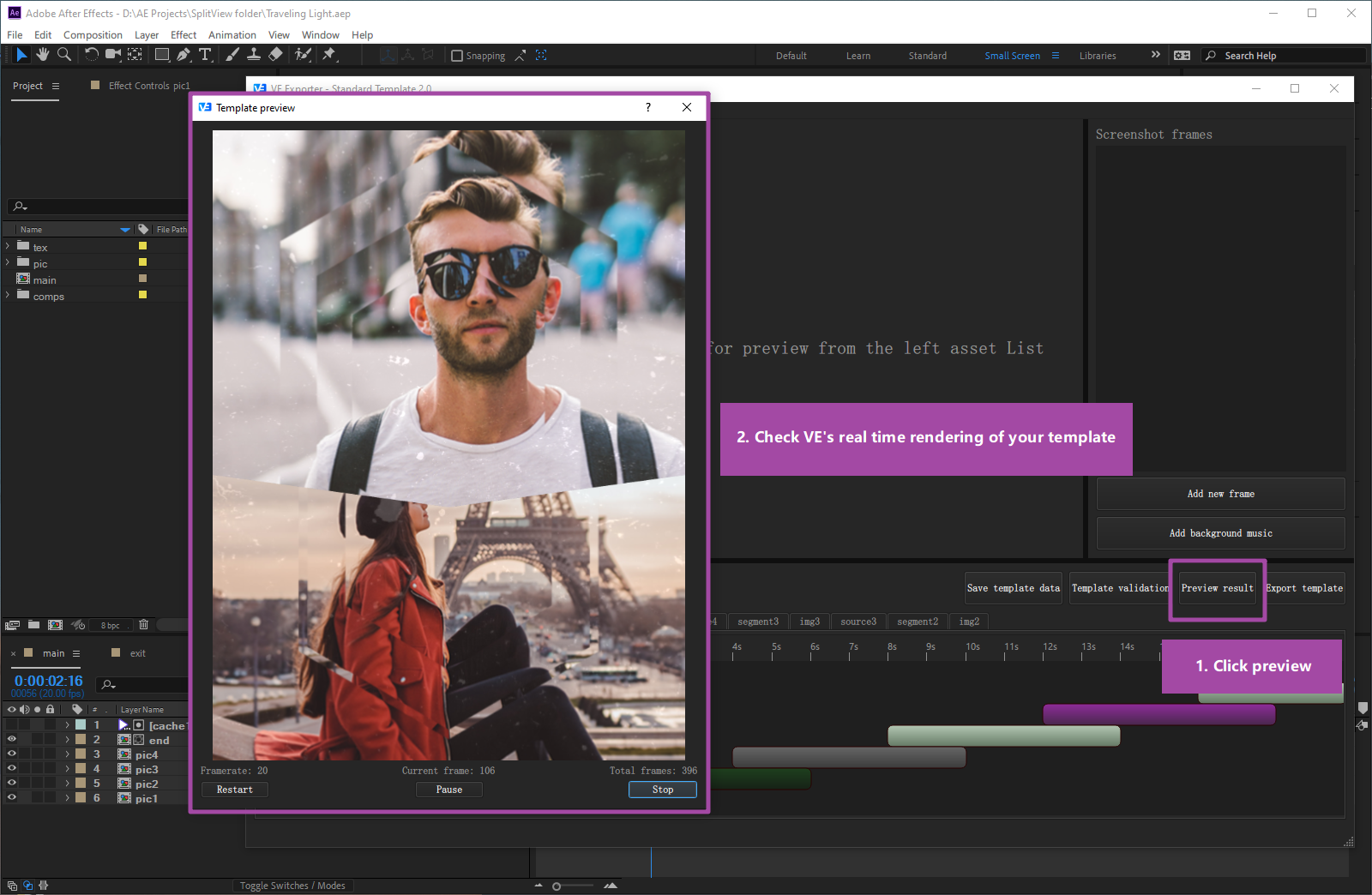1372x895 pixels.
Task: Select the Roto Brush tool
Action: point(303,55)
